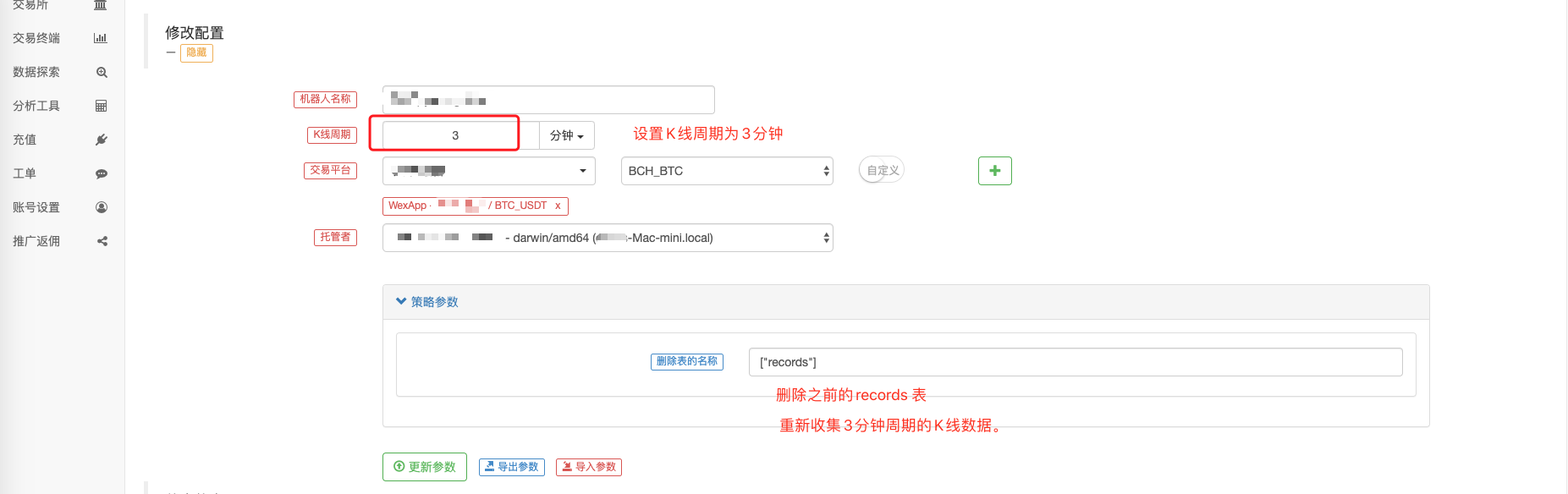Click the 更新参数 update parameters button
The height and width of the screenshot is (494, 1568).
pyautogui.click(x=425, y=467)
